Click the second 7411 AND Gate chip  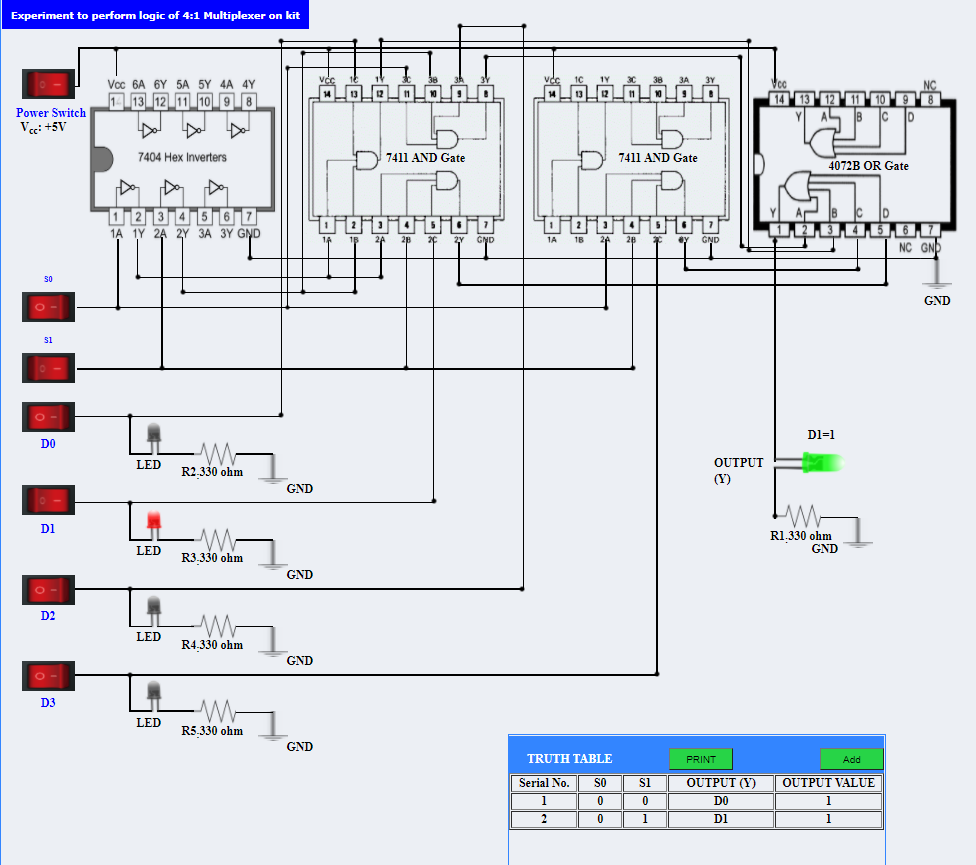point(632,159)
